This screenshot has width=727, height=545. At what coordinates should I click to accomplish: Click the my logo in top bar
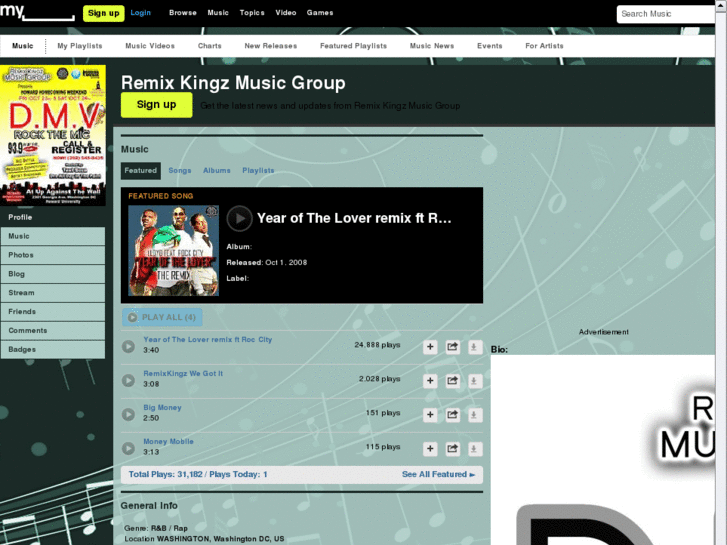tap(37, 12)
